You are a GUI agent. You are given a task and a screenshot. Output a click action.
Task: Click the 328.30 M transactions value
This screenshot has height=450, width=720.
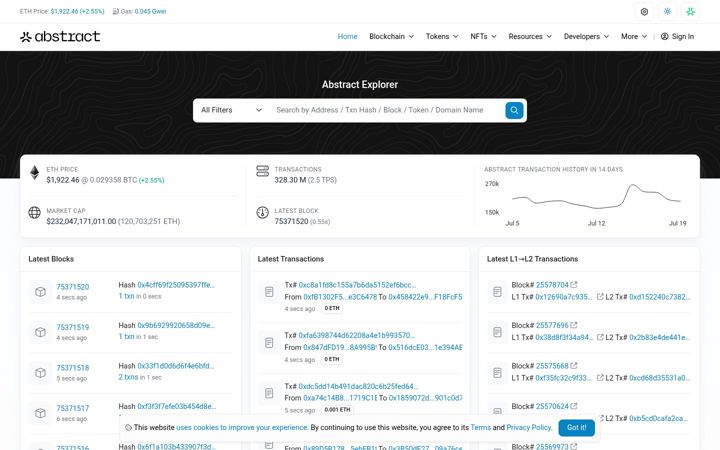click(290, 180)
